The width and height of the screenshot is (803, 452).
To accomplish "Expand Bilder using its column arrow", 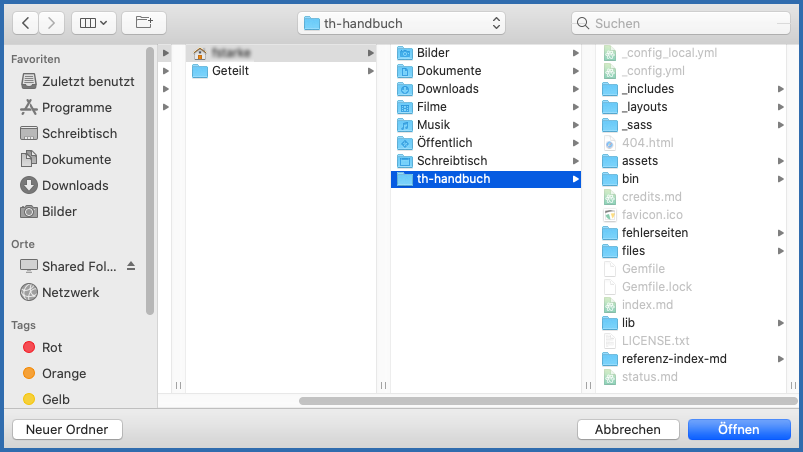I will 575,53.
